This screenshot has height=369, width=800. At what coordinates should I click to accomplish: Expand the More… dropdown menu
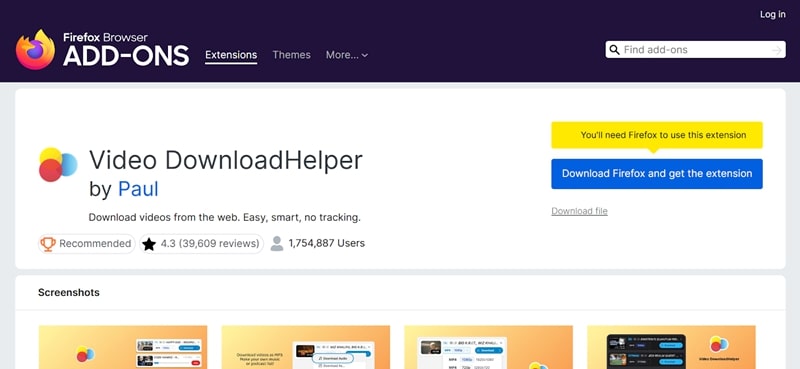tap(347, 55)
